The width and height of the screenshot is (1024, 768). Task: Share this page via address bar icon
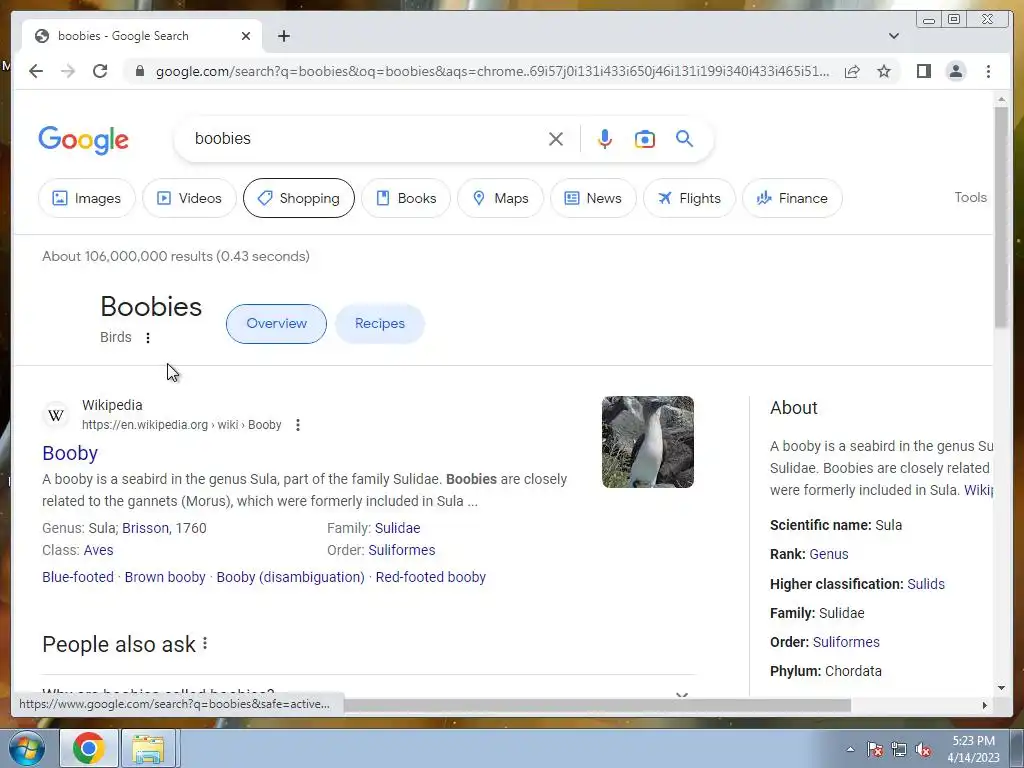point(852,71)
